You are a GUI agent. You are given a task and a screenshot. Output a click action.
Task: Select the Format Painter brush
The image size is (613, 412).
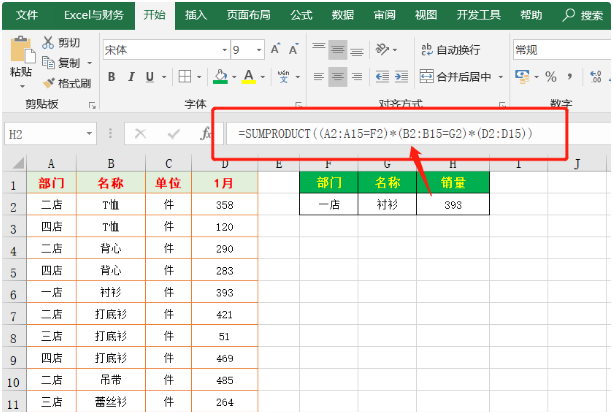pos(48,83)
